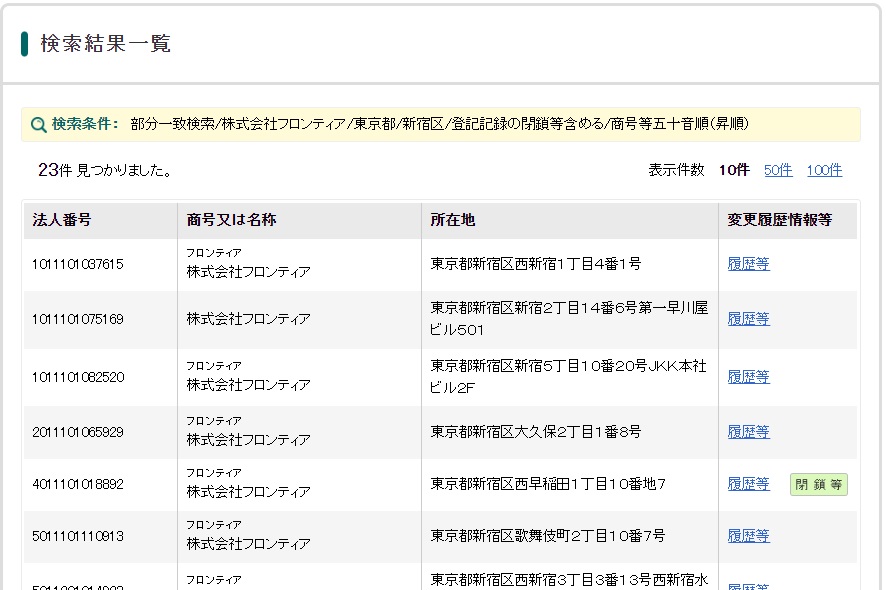886x590 pixels.
Task: Select corporate number 2011101065929
Action: 77,432
